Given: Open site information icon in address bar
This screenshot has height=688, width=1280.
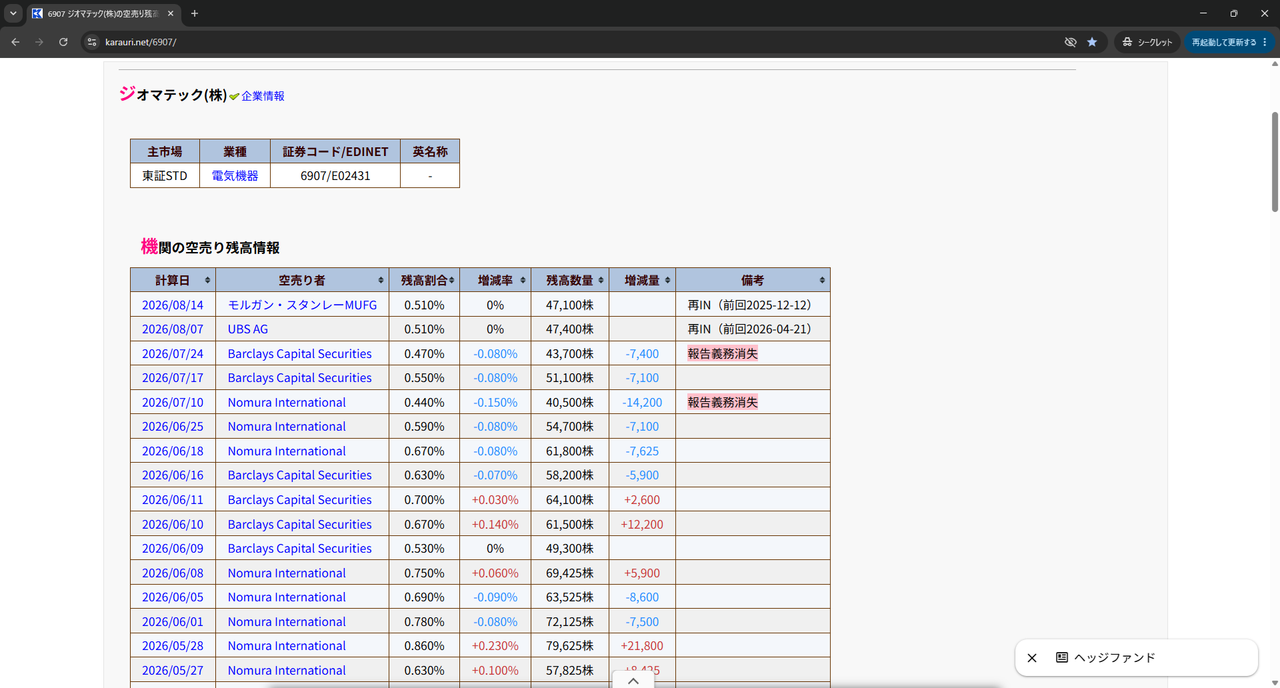Looking at the screenshot, I should tap(92, 42).
